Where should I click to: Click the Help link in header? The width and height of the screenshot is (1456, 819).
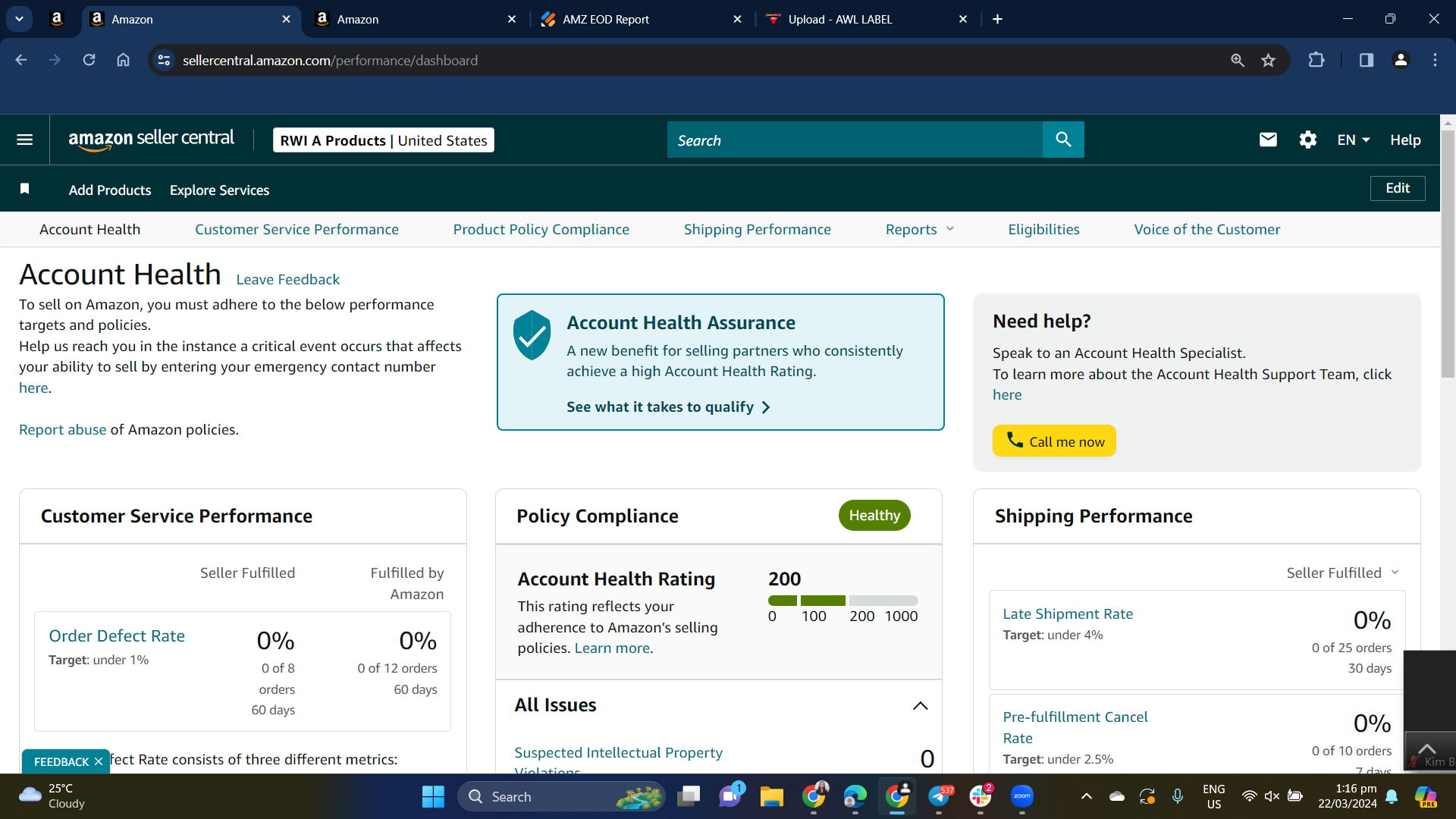click(x=1405, y=140)
